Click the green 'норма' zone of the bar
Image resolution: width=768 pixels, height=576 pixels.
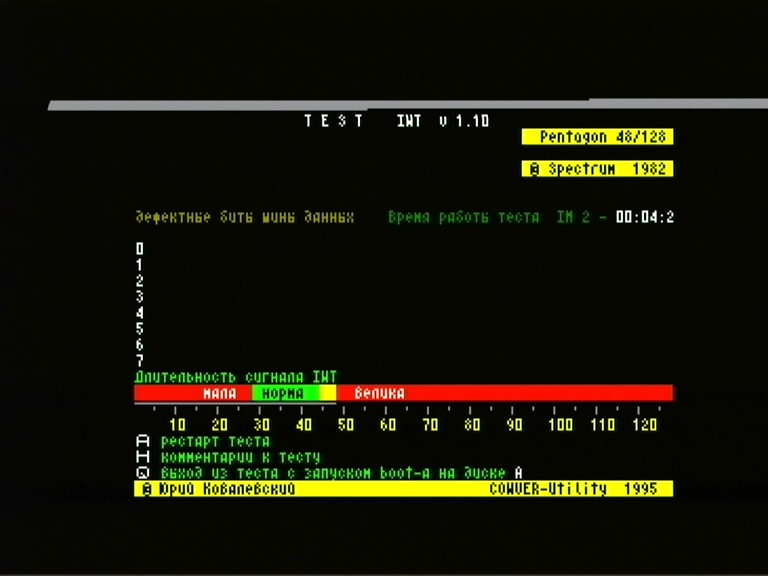(x=282, y=393)
